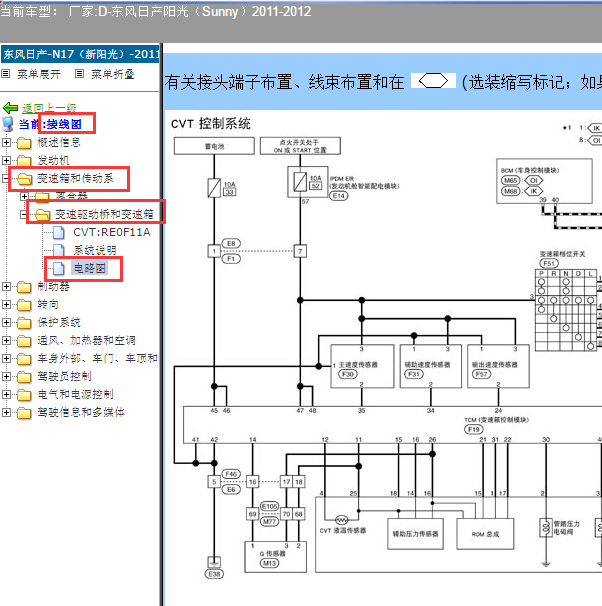
Task: Click the 东风日产-N17 (新阳光) panel header
Action: click(80, 54)
